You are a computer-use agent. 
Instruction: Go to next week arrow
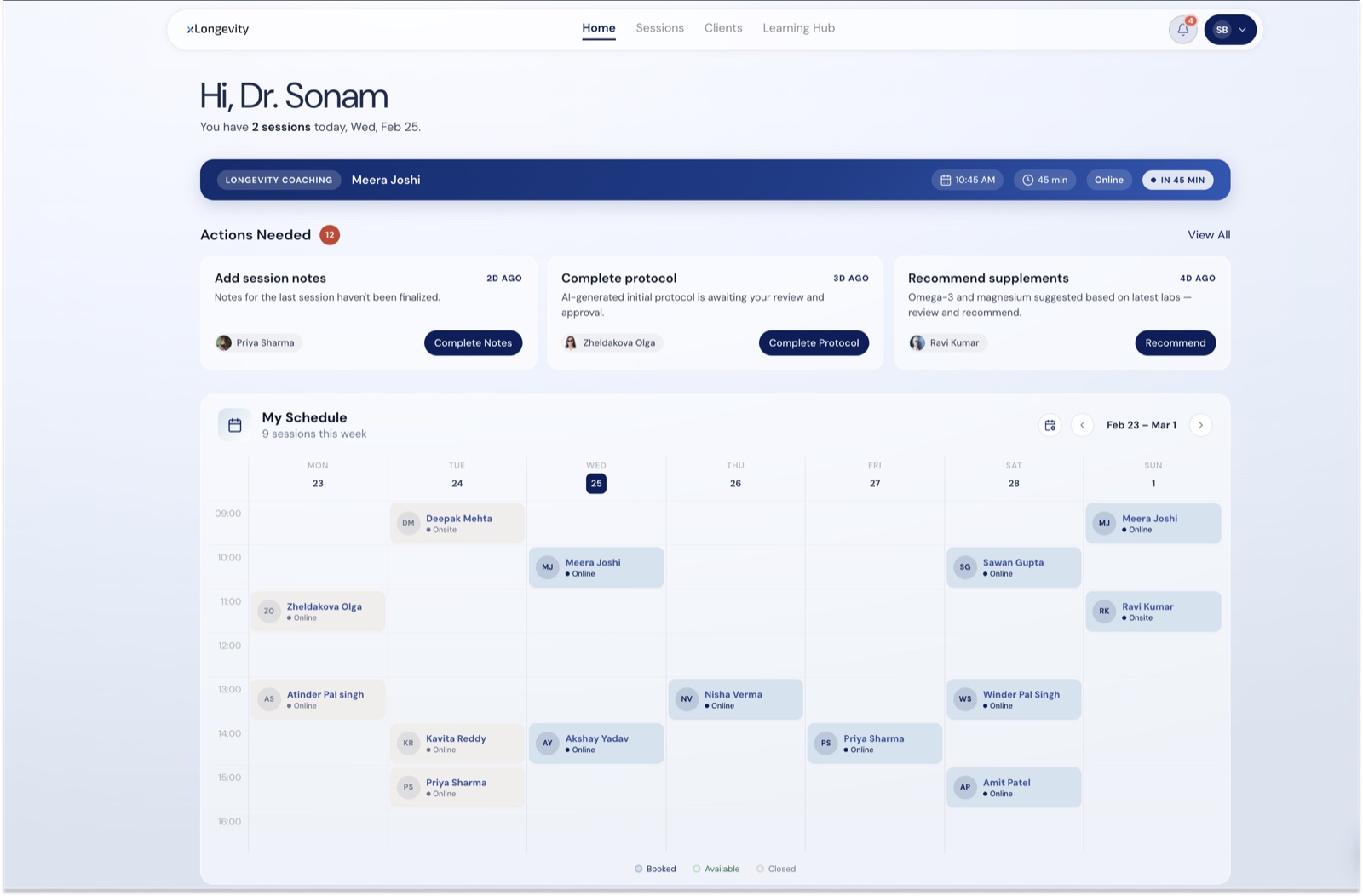[x=1200, y=425]
